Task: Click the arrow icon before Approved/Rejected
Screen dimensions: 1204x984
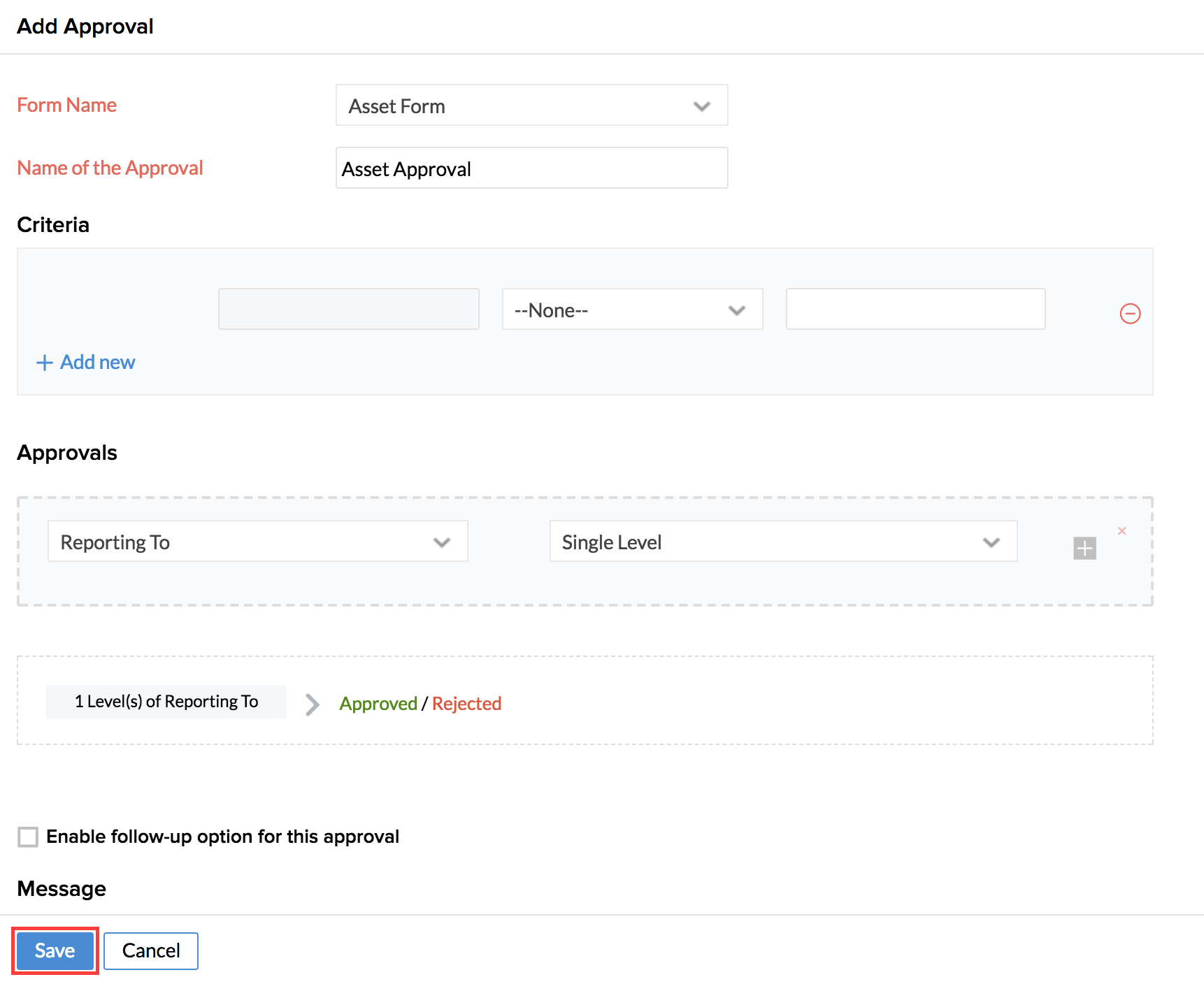Action: [x=313, y=704]
